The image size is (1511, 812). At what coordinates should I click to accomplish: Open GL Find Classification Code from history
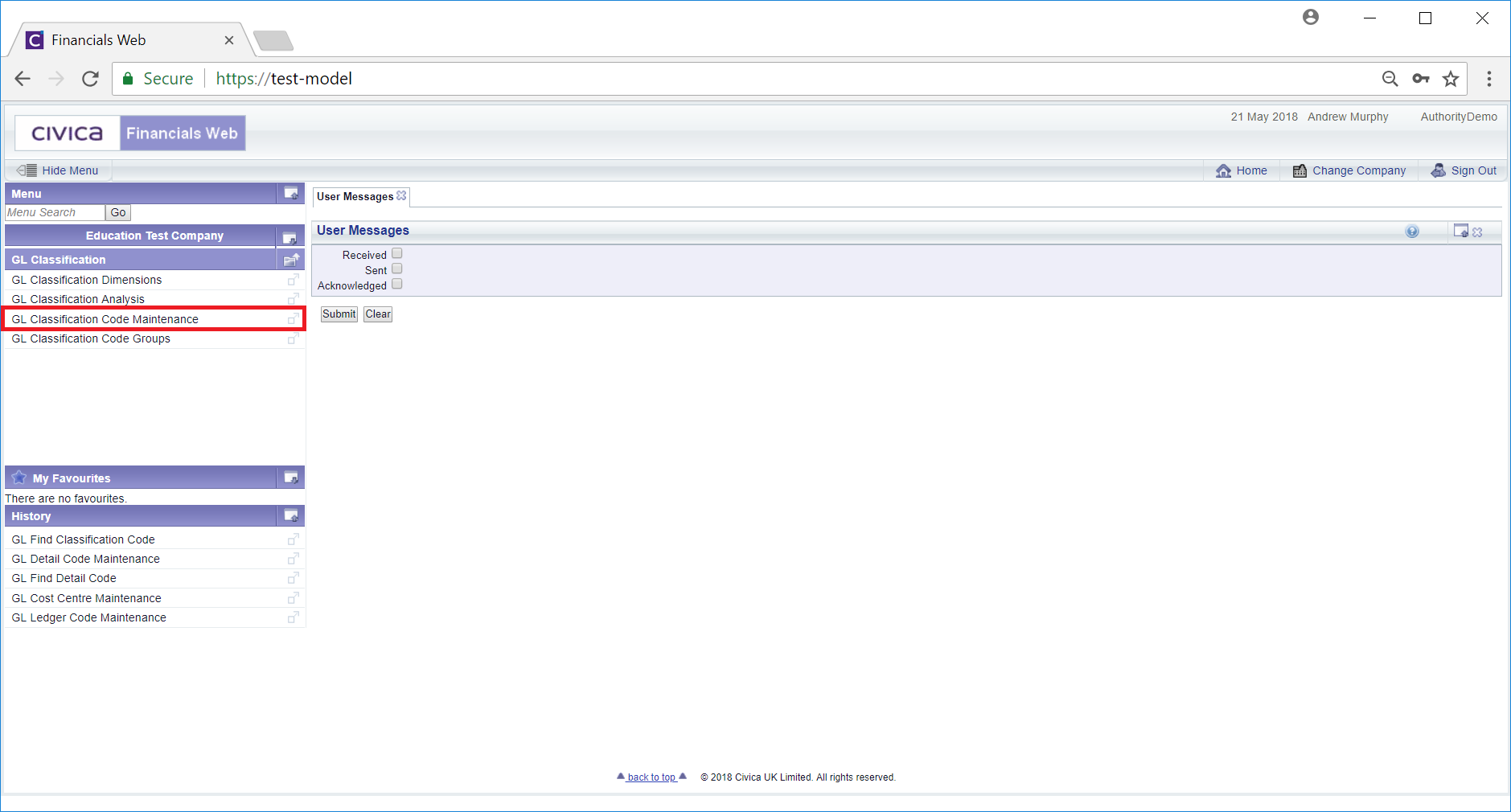83,539
